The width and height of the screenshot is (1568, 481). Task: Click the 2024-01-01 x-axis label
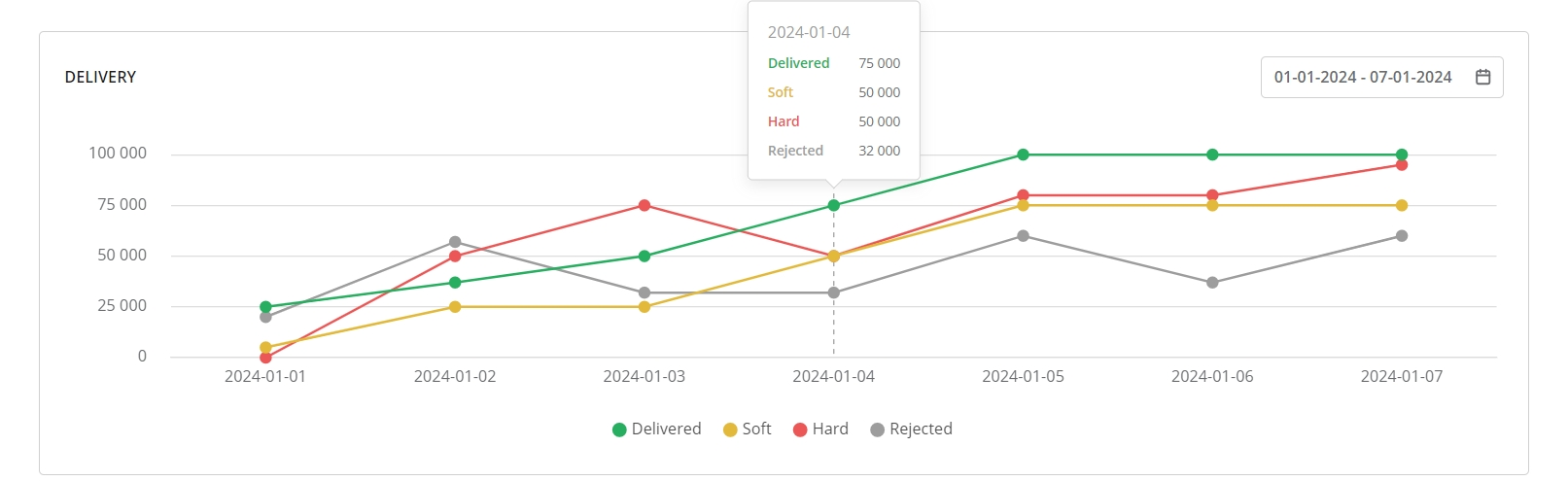265,377
